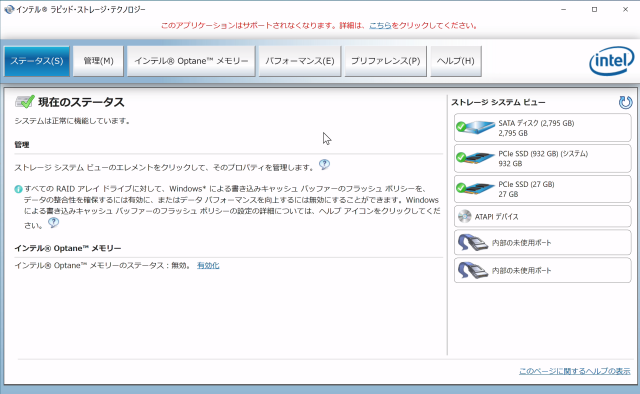
Task: Click the システムは正常に機能しています text
Action: (72, 121)
